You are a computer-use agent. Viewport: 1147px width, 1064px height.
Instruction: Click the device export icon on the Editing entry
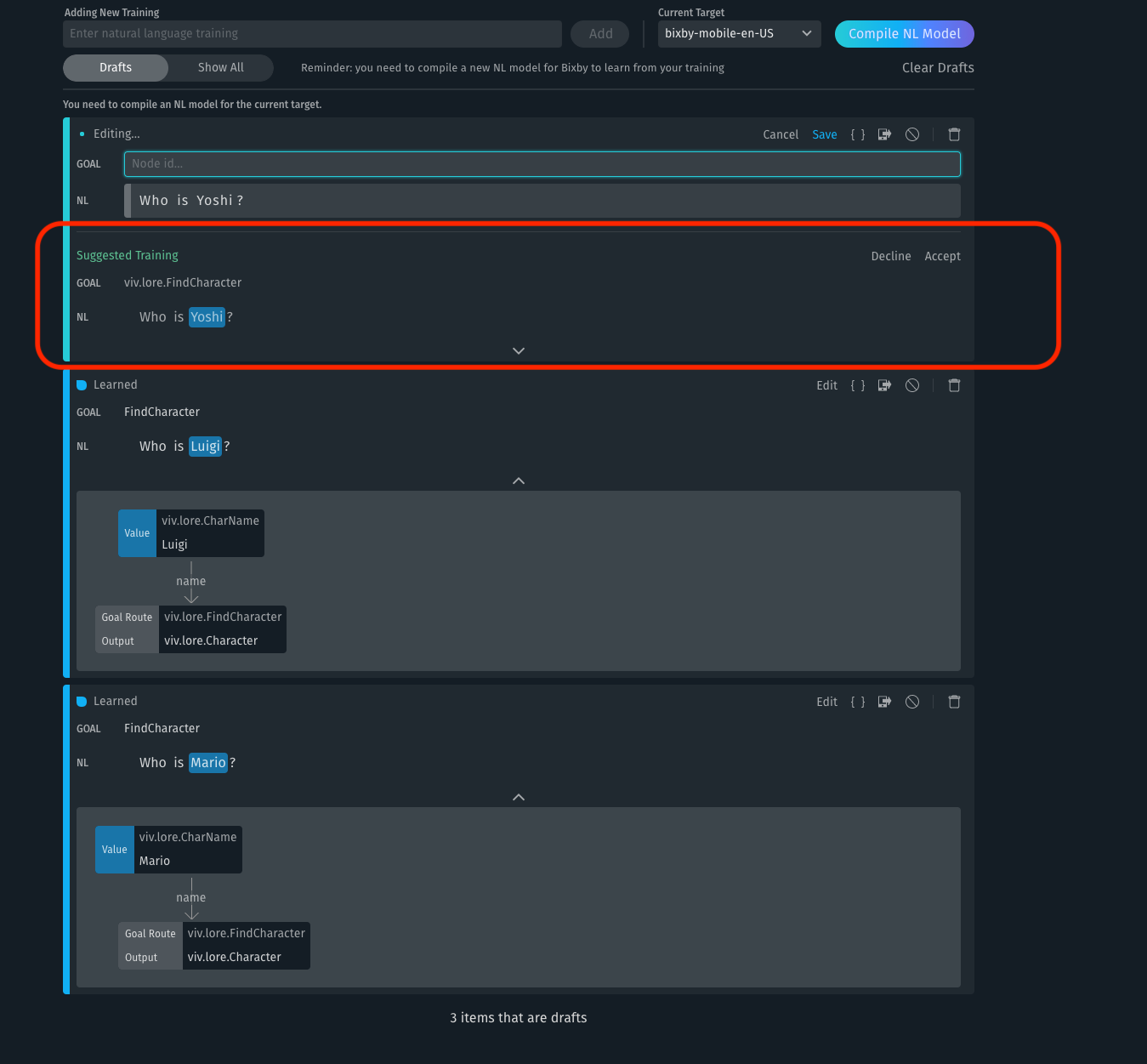click(885, 134)
